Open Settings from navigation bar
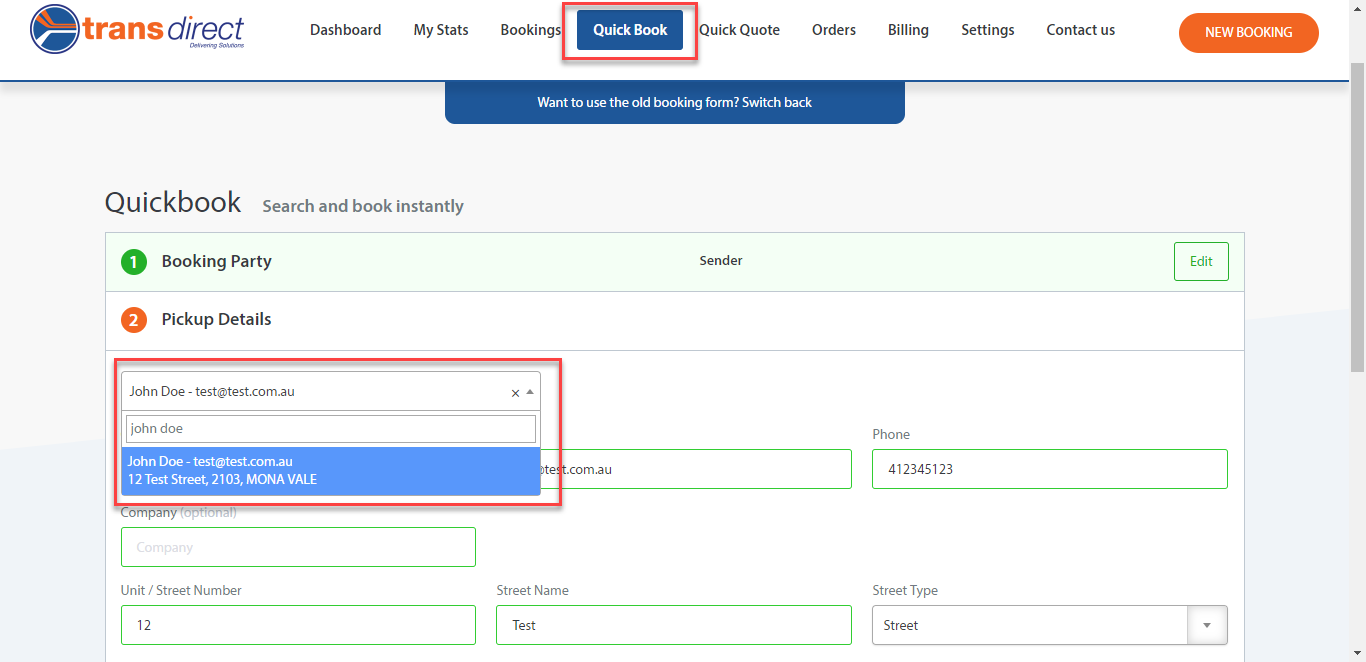This screenshot has height=662, width=1366. coord(987,30)
